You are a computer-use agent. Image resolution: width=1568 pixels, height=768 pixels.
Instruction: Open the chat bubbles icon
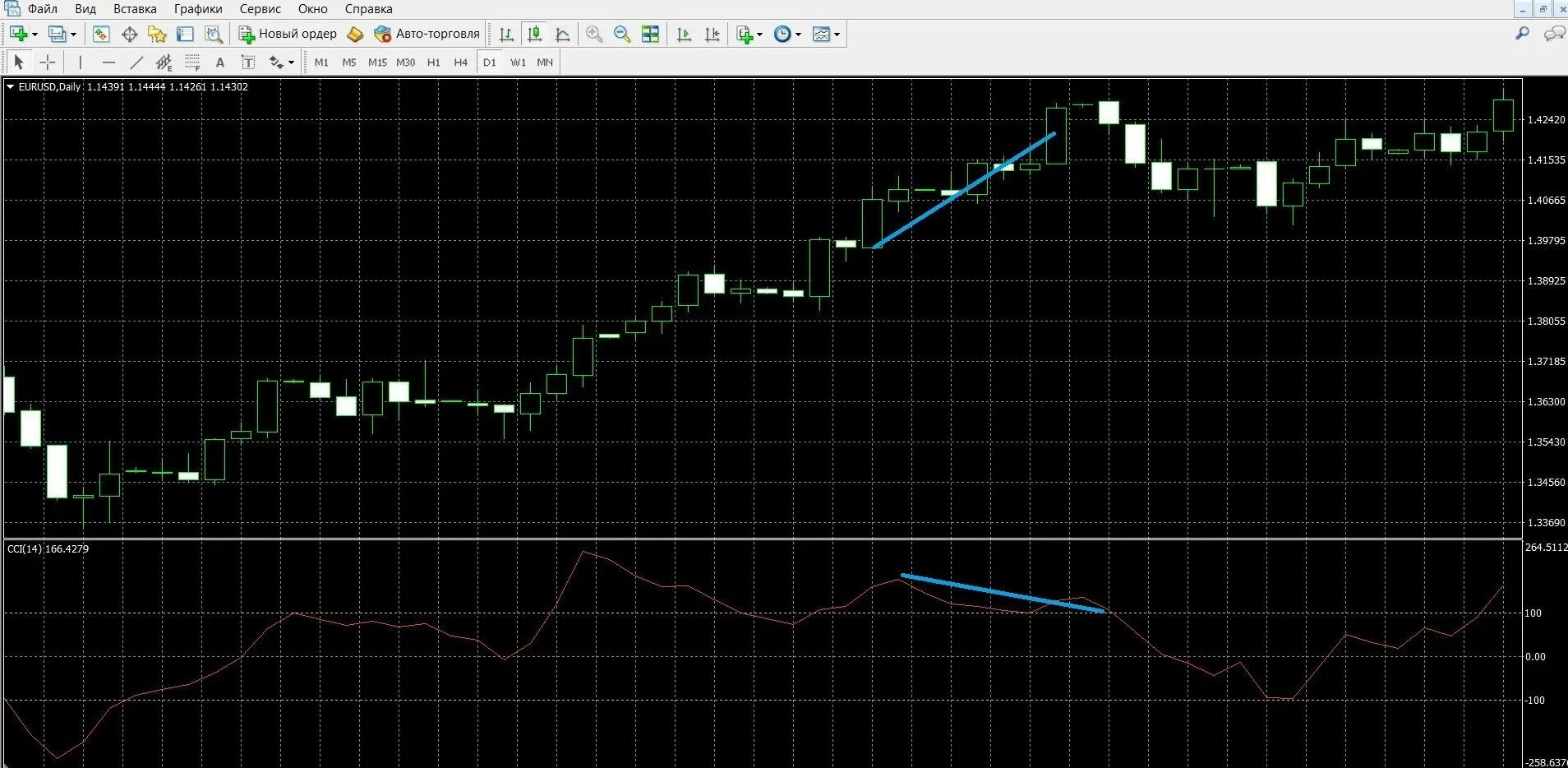[1554, 34]
